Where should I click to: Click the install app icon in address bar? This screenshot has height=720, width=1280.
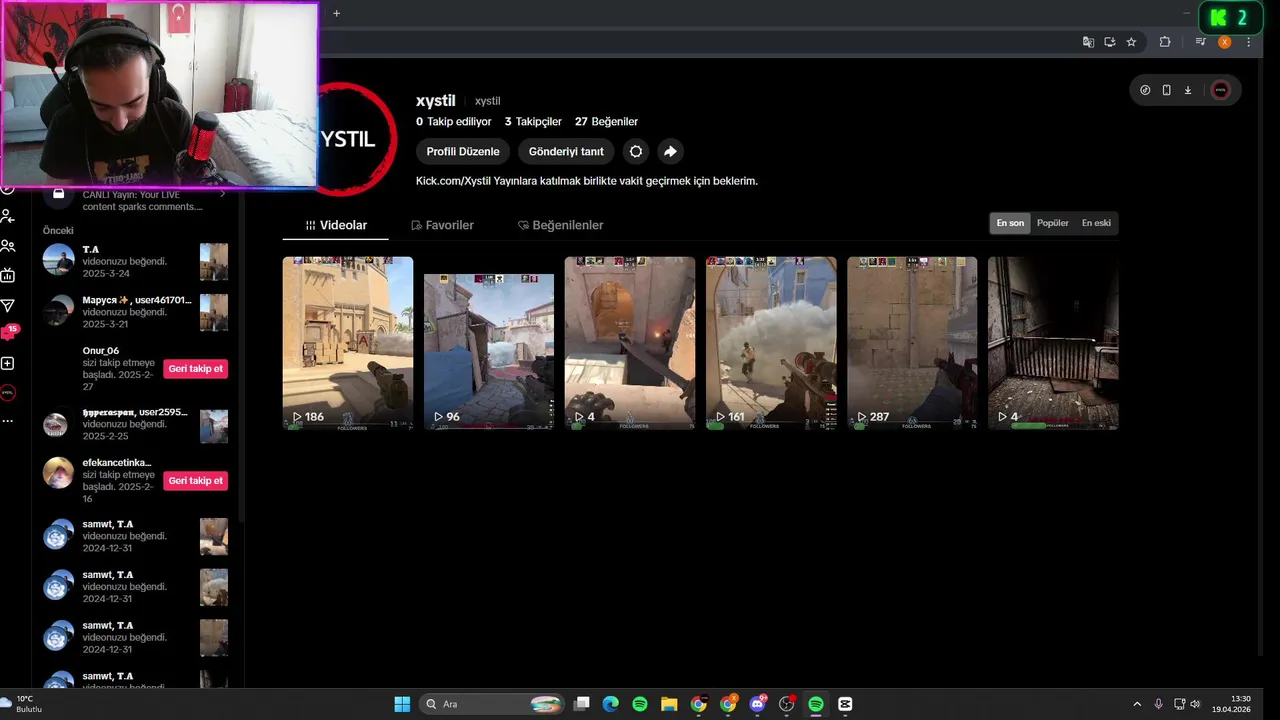click(x=1110, y=42)
